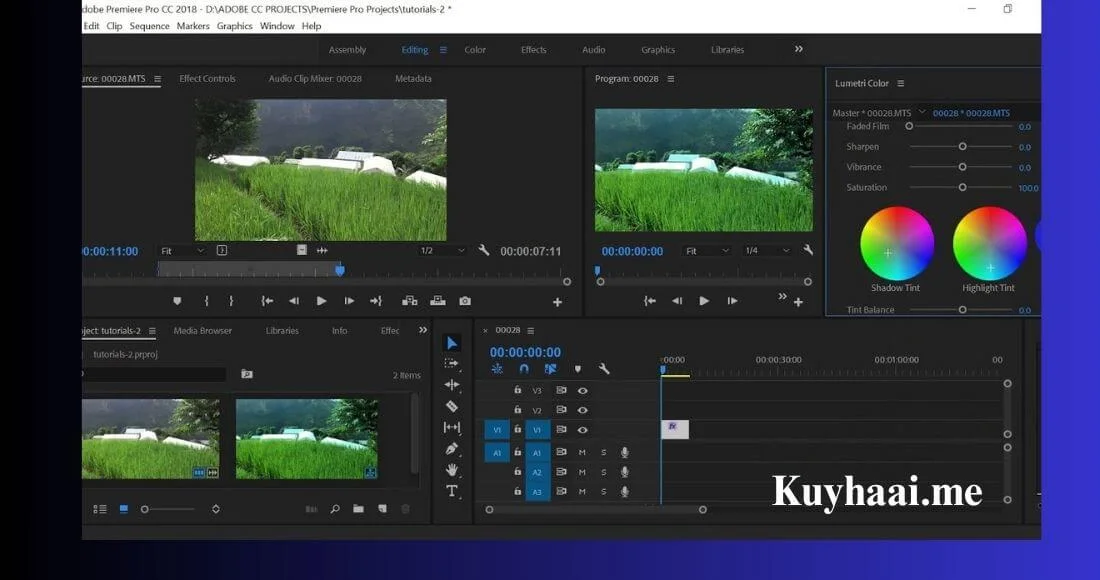1100x580 pixels.
Task: Create New Bin in Project panel
Action: [358, 509]
